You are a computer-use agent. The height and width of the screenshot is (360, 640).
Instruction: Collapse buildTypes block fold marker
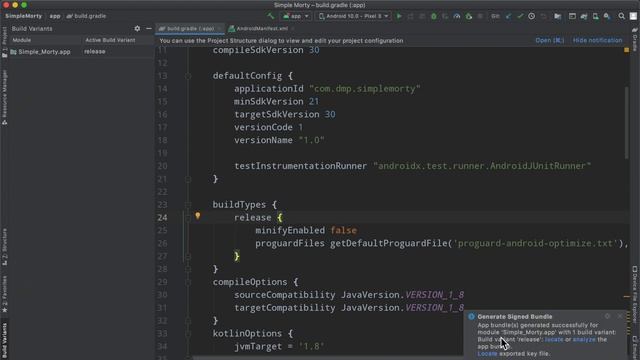coord(188,204)
